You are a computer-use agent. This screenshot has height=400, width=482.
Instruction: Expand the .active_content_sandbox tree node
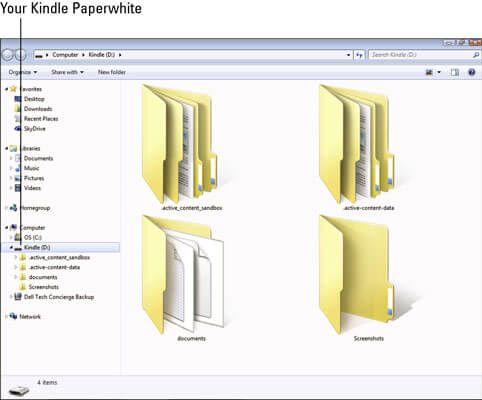16,257
